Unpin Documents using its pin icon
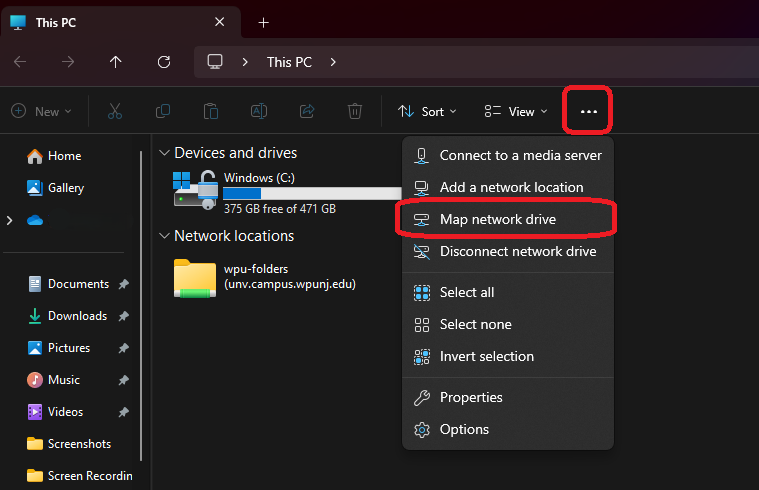Screen dimensions: 759x490 click(x=124, y=284)
